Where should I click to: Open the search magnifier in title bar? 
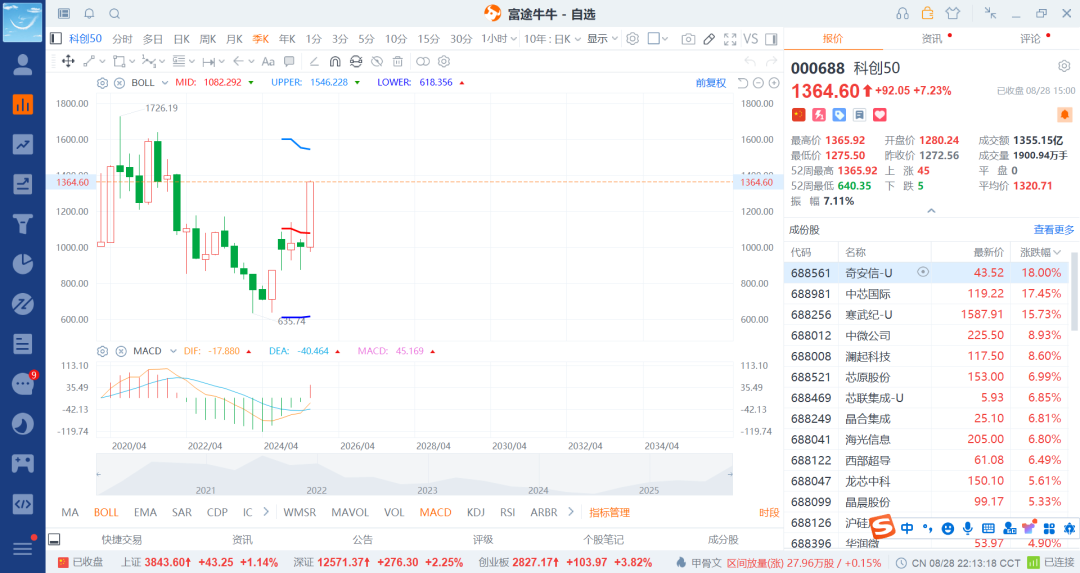[x=115, y=14]
